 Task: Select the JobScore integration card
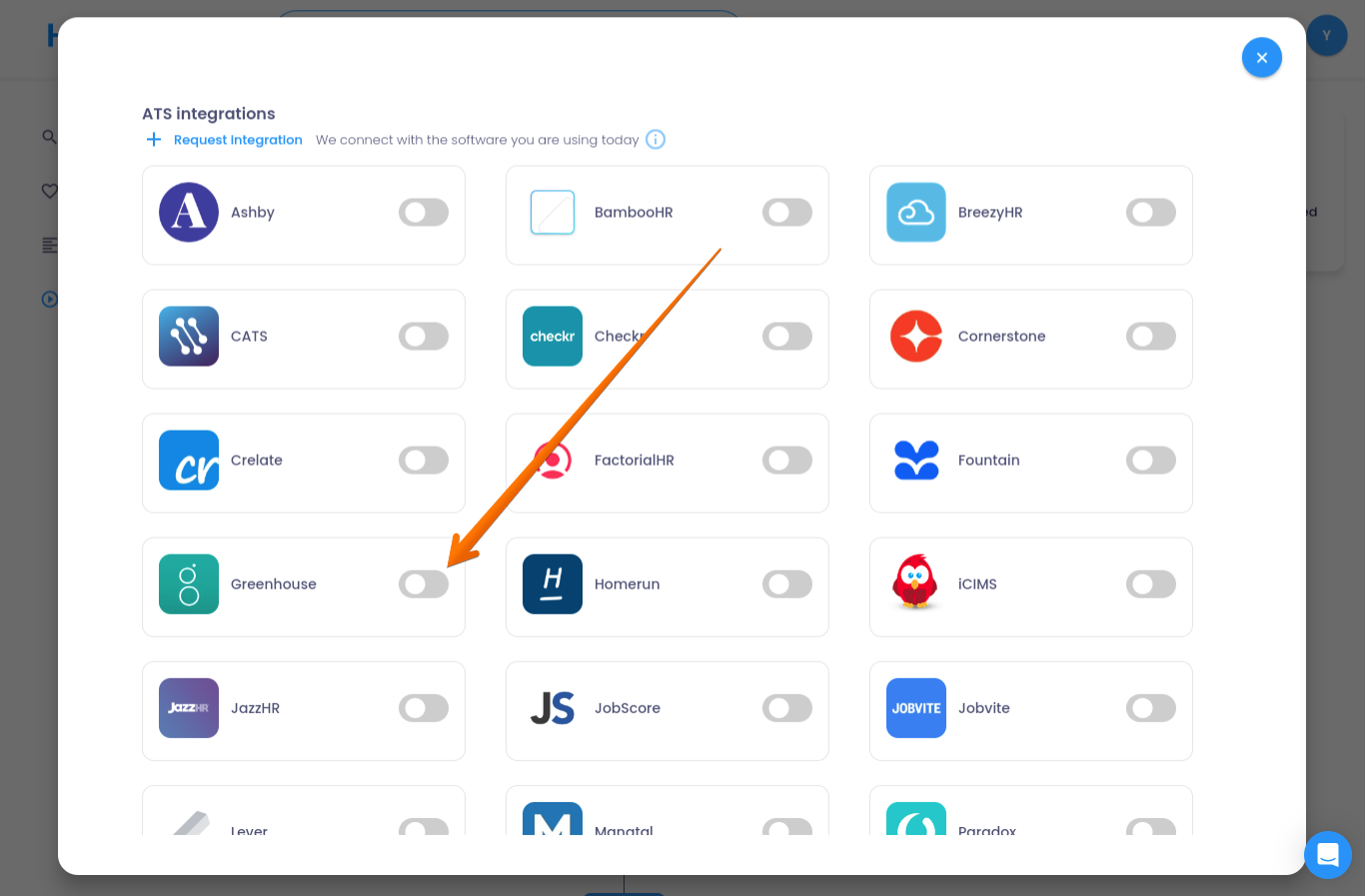coord(667,710)
